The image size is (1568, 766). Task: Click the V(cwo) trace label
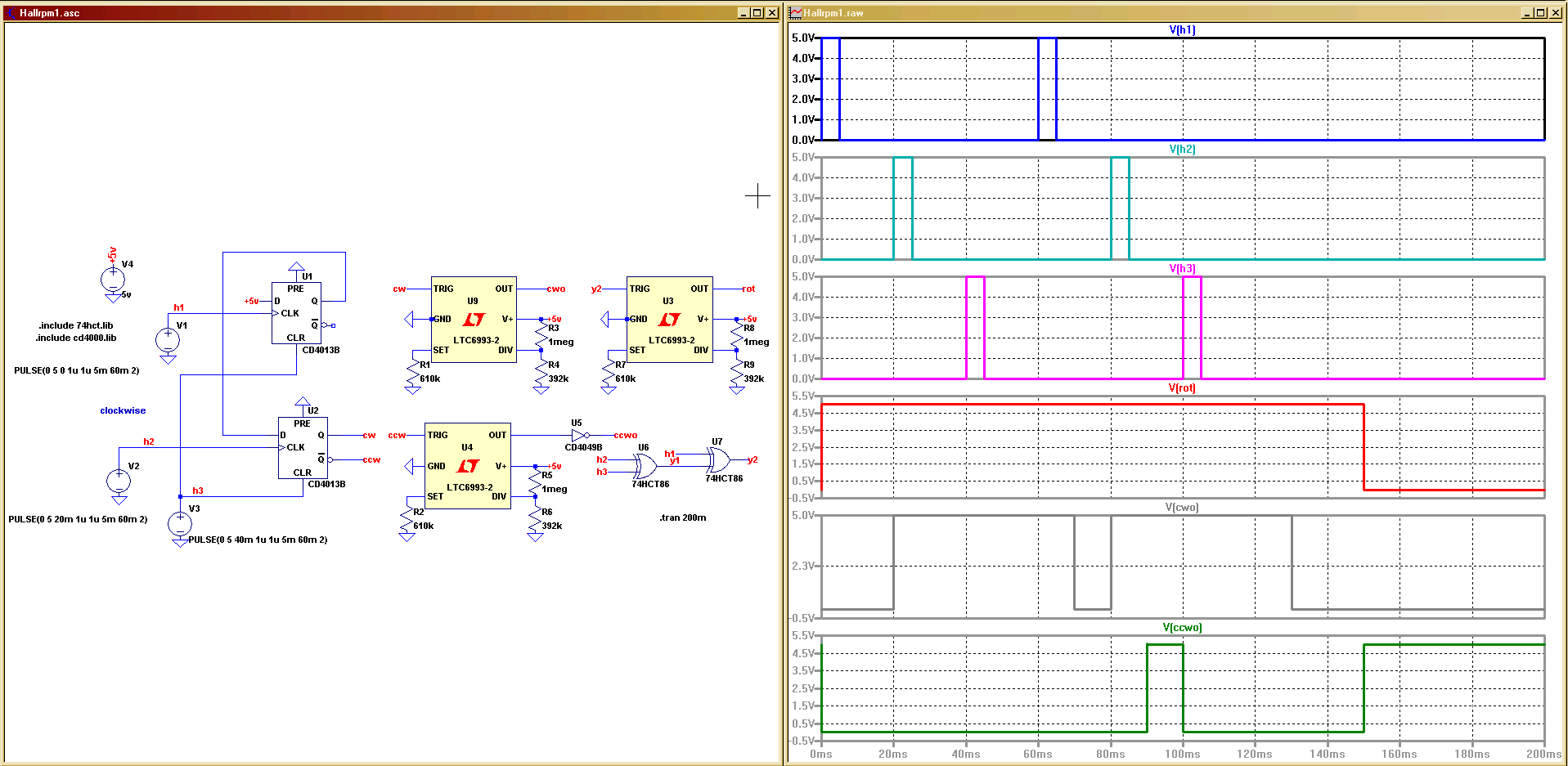click(1182, 508)
